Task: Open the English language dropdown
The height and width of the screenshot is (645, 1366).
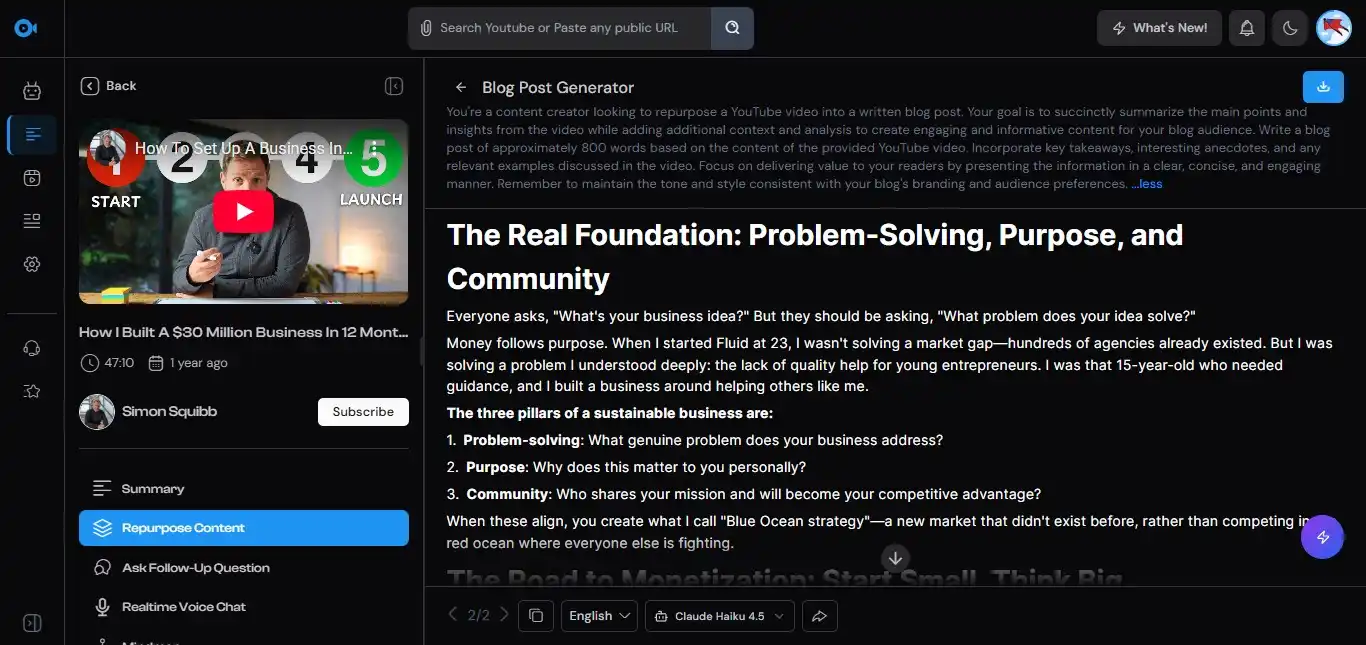Action: pyautogui.click(x=600, y=616)
